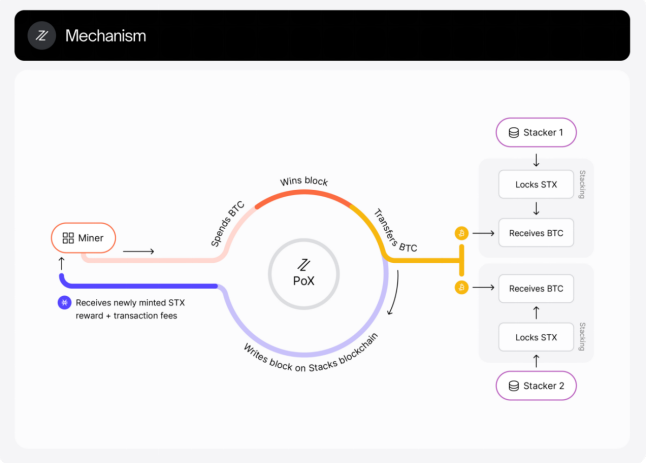
Task: Click the orange Wins block arc label
Action: point(304,182)
